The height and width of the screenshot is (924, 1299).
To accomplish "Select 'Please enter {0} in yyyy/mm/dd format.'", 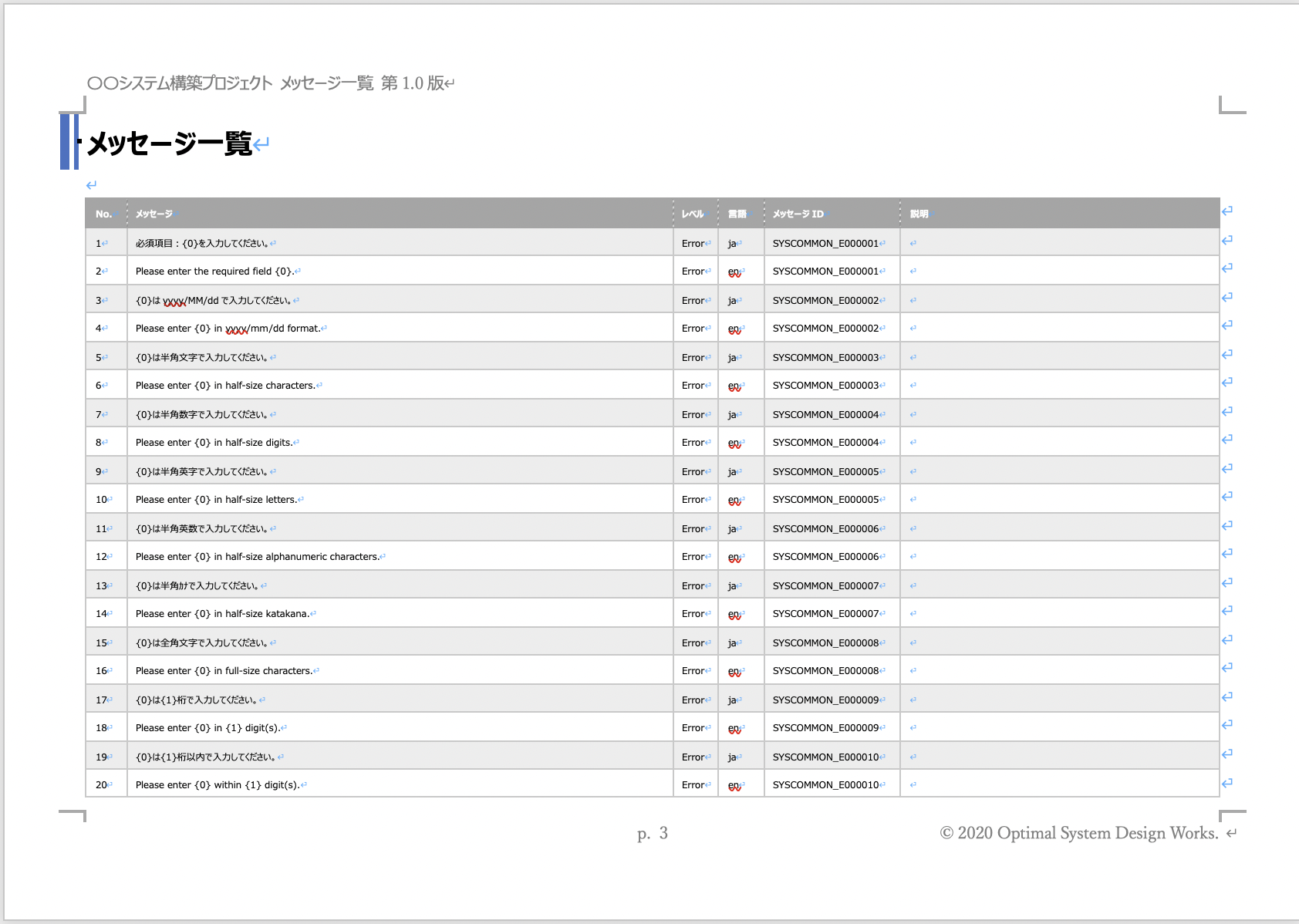I will pyautogui.click(x=228, y=329).
